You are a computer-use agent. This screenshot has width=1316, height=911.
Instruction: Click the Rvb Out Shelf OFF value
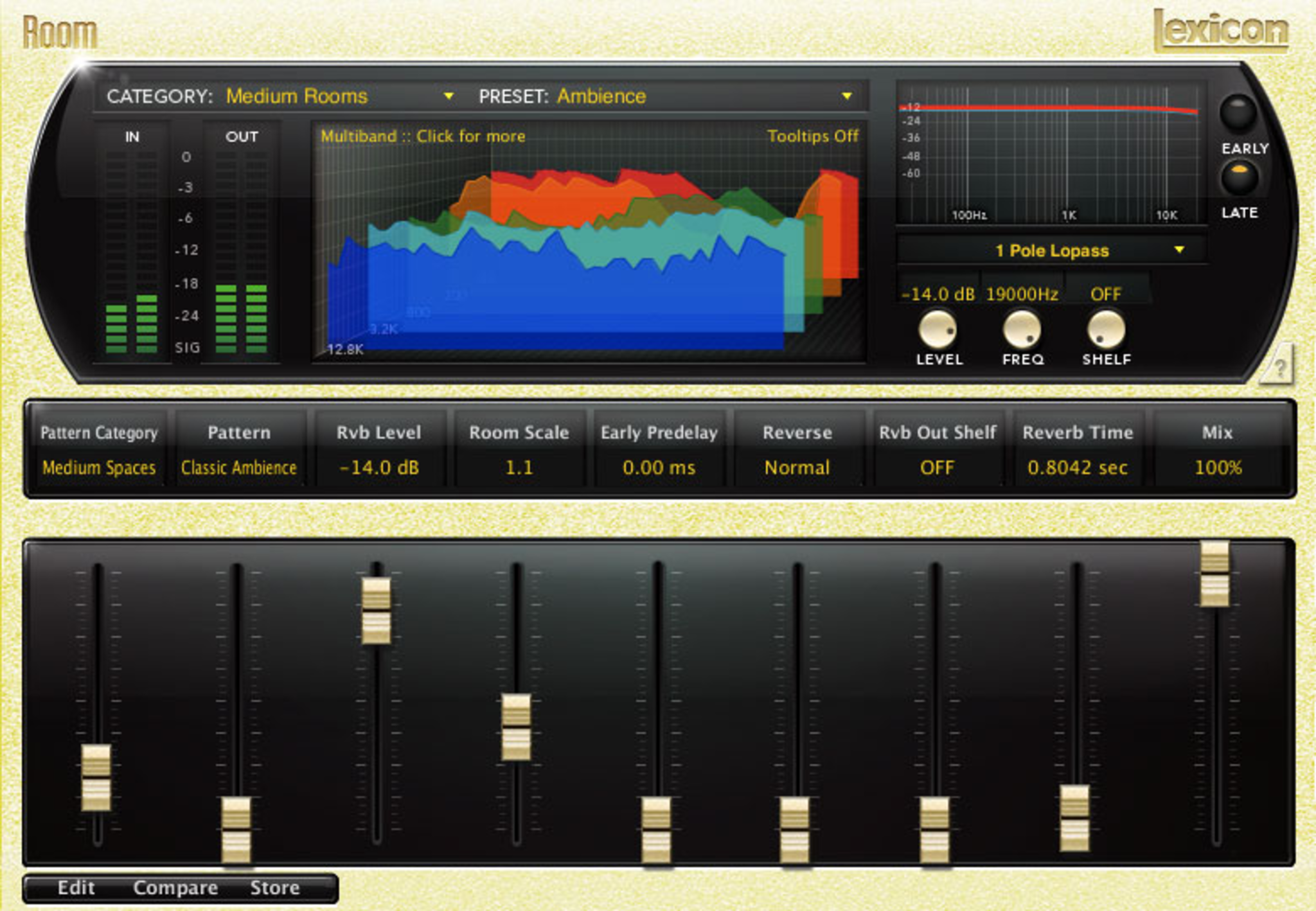(x=937, y=468)
